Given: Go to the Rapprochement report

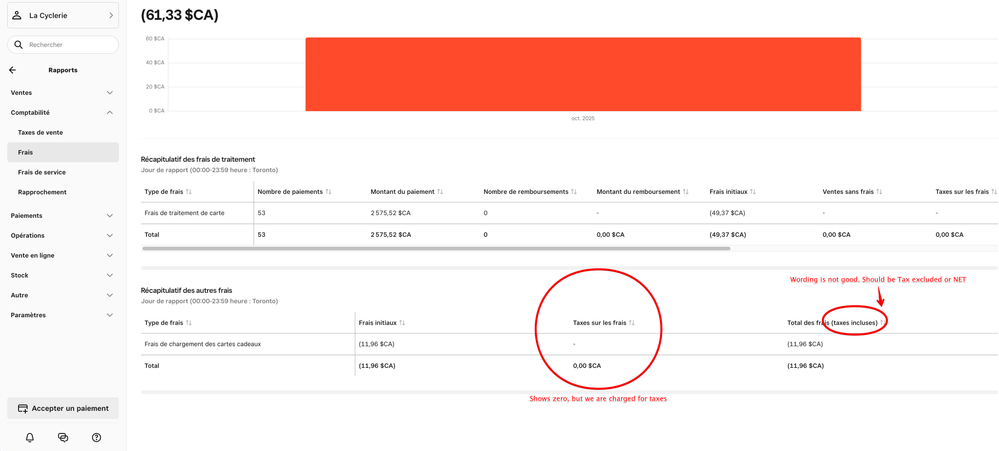Looking at the screenshot, I should 42,192.
